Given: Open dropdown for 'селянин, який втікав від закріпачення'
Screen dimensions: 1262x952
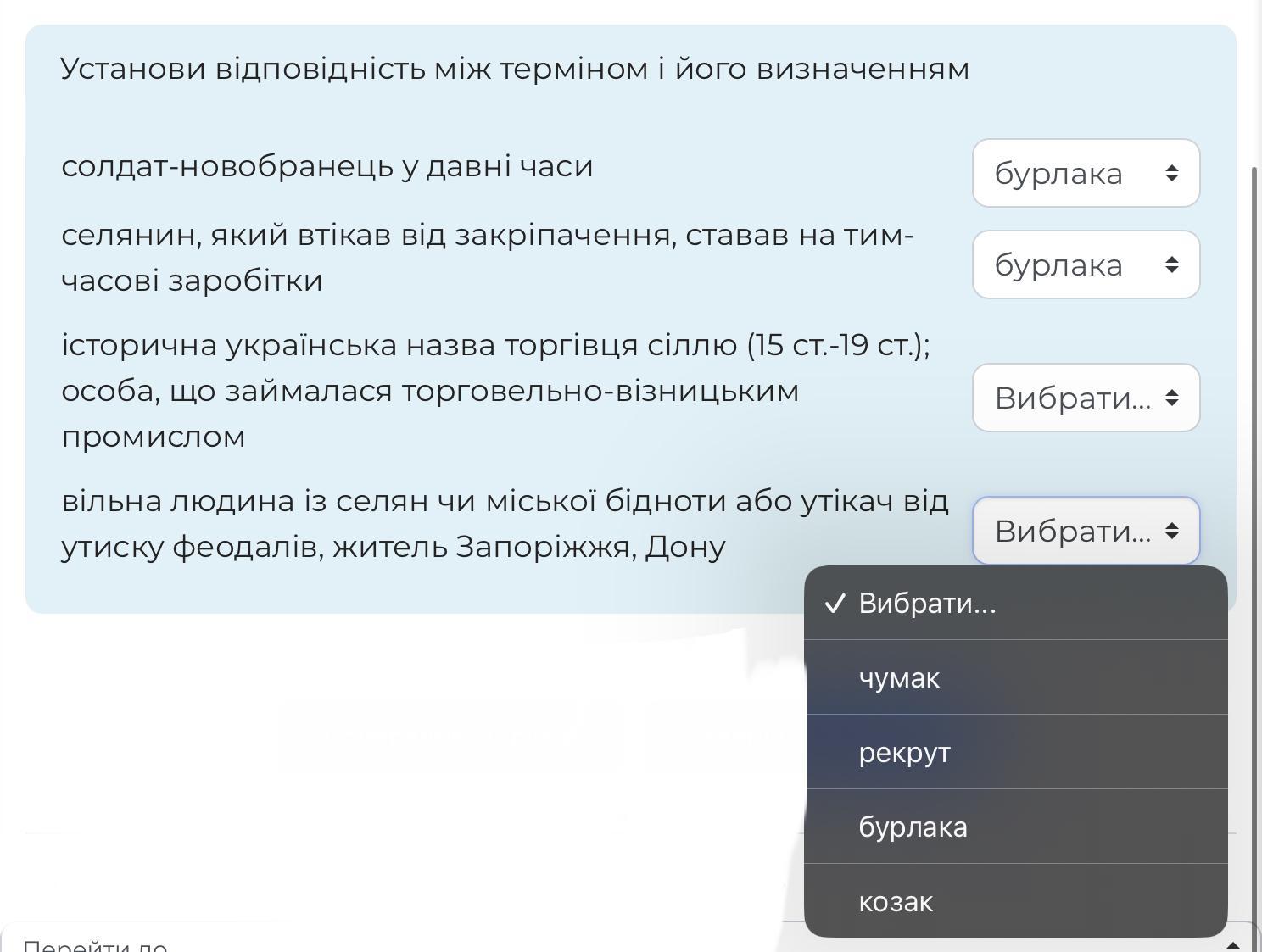Looking at the screenshot, I should [x=1085, y=264].
